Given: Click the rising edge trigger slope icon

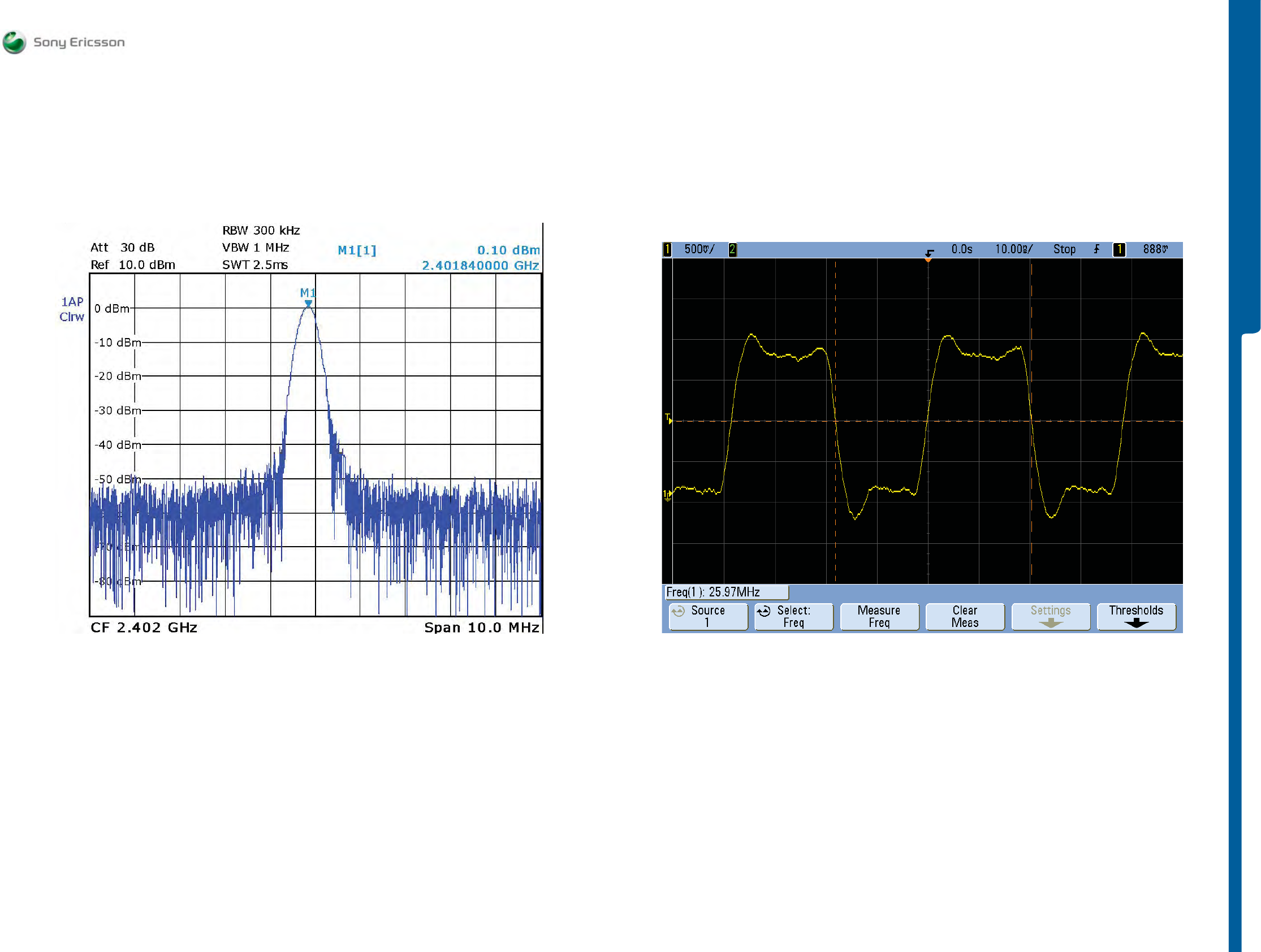Looking at the screenshot, I should tap(1096, 249).
